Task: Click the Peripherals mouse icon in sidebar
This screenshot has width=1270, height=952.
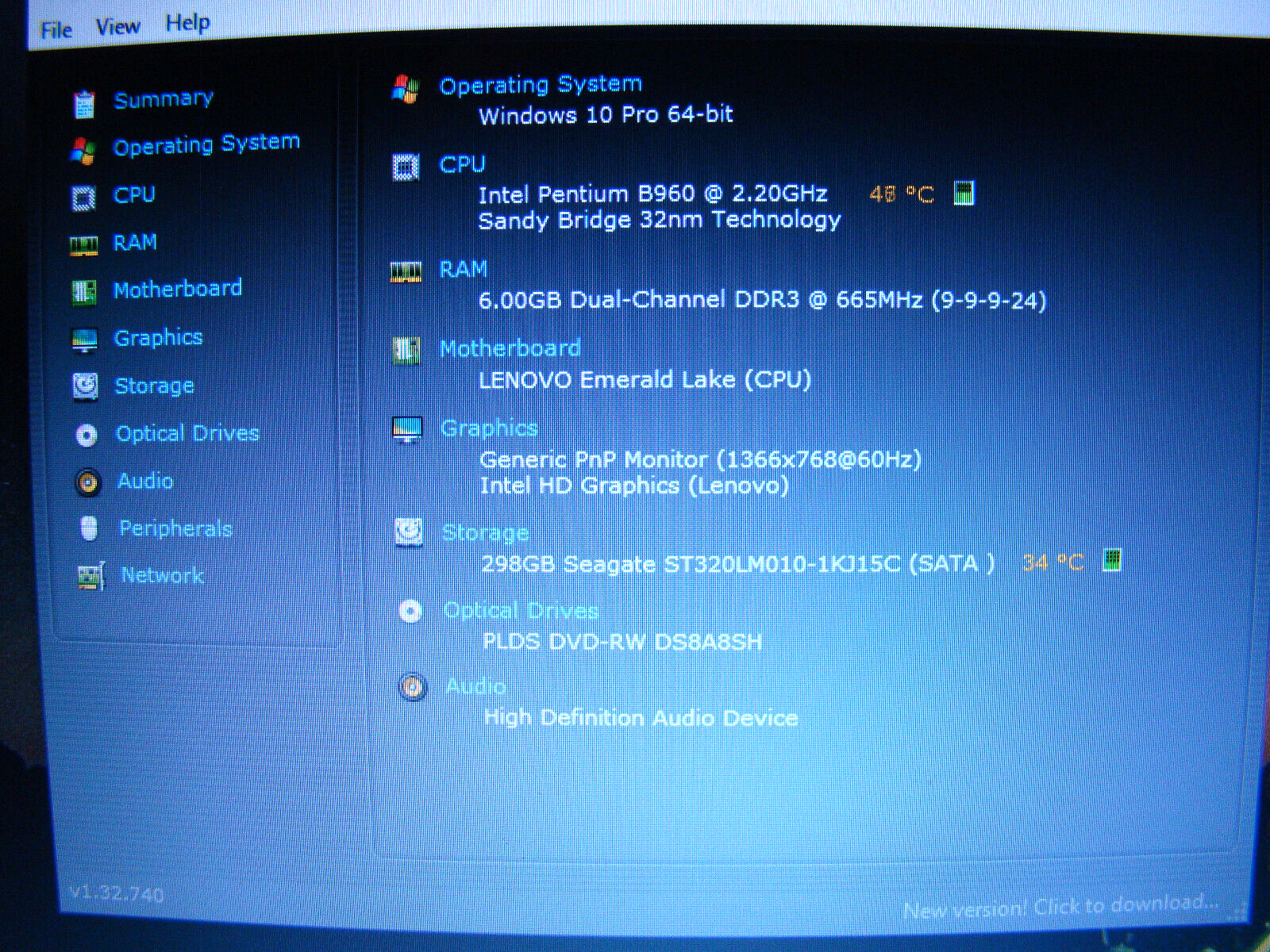Action: coord(89,528)
